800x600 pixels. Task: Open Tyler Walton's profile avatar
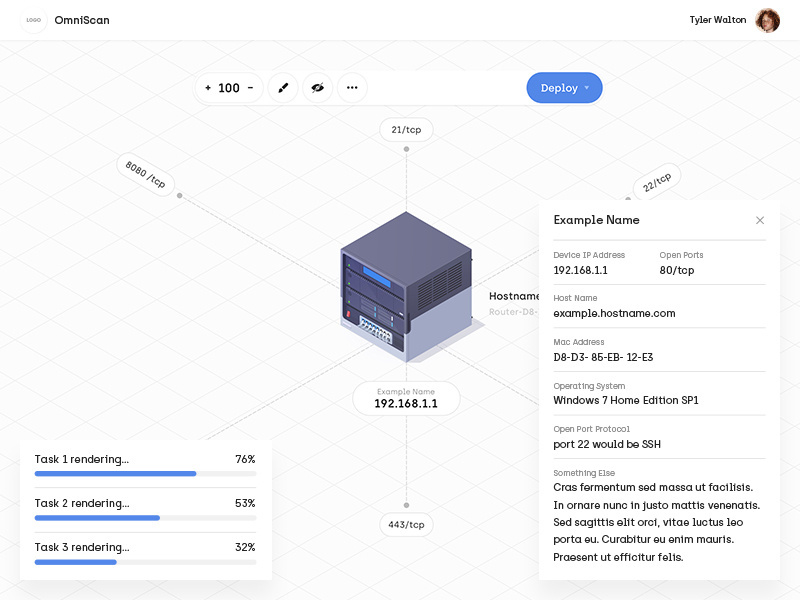[767, 20]
